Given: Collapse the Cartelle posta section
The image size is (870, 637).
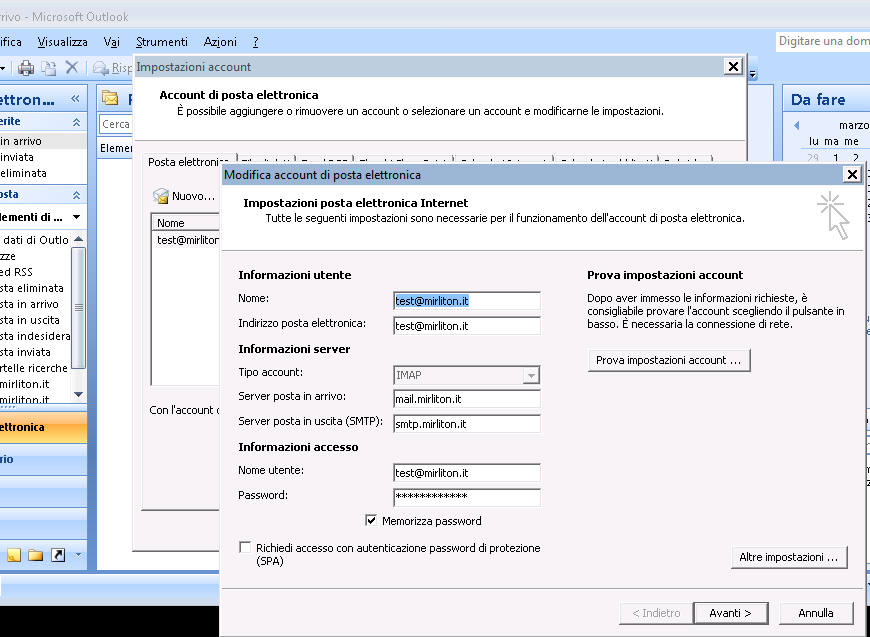Looking at the screenshot, I should [76, 195].
